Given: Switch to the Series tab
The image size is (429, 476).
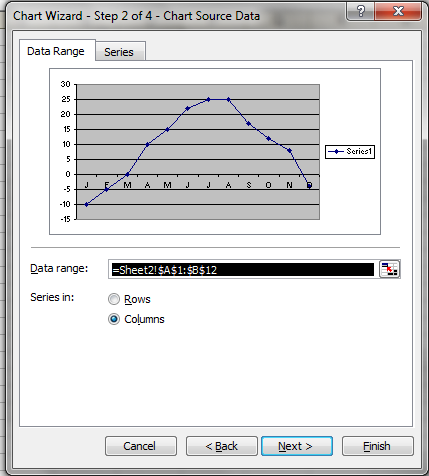Looking at the screenshot, I should [x=120, y=52].
